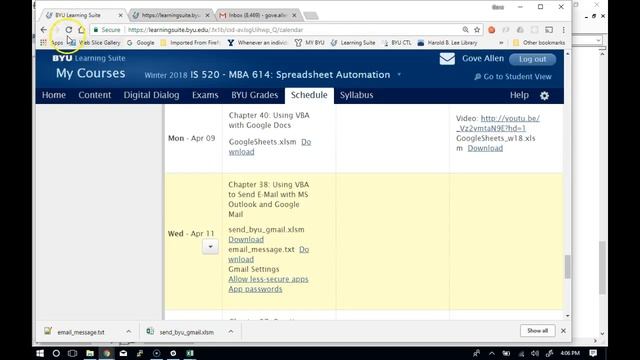Click the secure padlock in address bar
This screenshot has width=640, height=360.
click(x=96, y=30)
